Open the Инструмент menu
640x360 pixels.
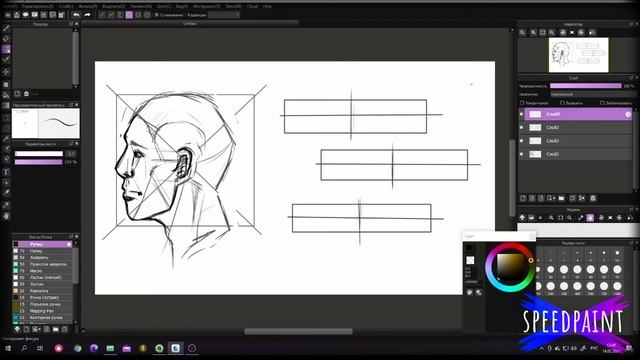point(207,7)
